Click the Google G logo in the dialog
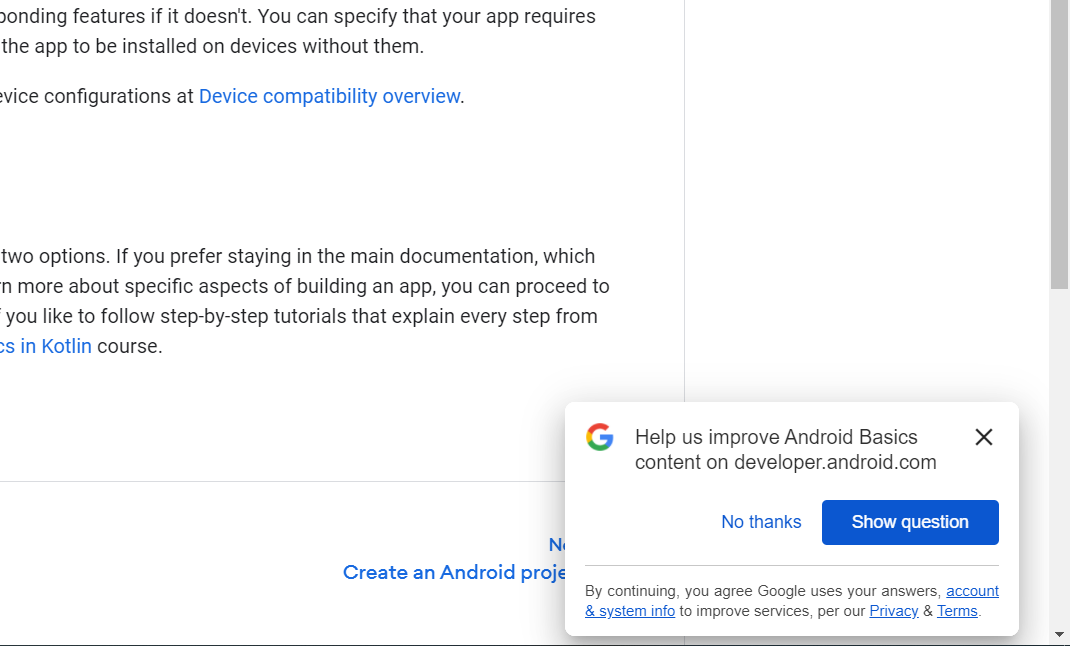The width and height of the screenshot is (1070, 646). (599, 437)
